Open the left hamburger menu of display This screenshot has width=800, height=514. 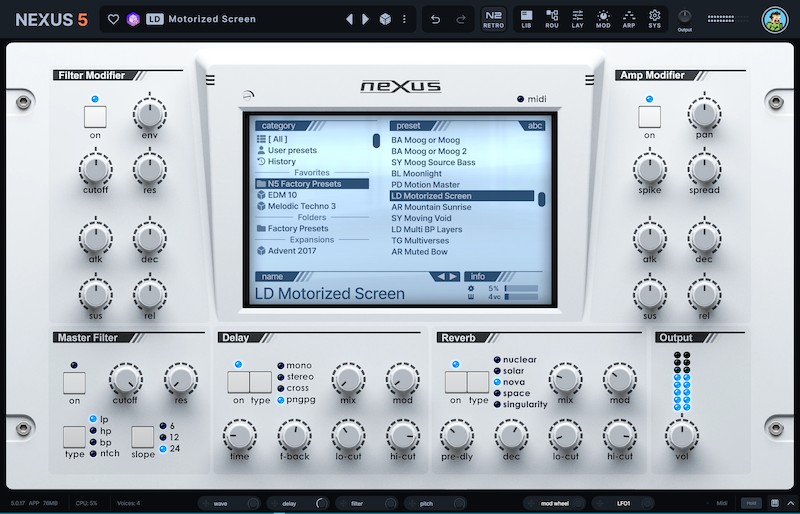tap(210, 80)
